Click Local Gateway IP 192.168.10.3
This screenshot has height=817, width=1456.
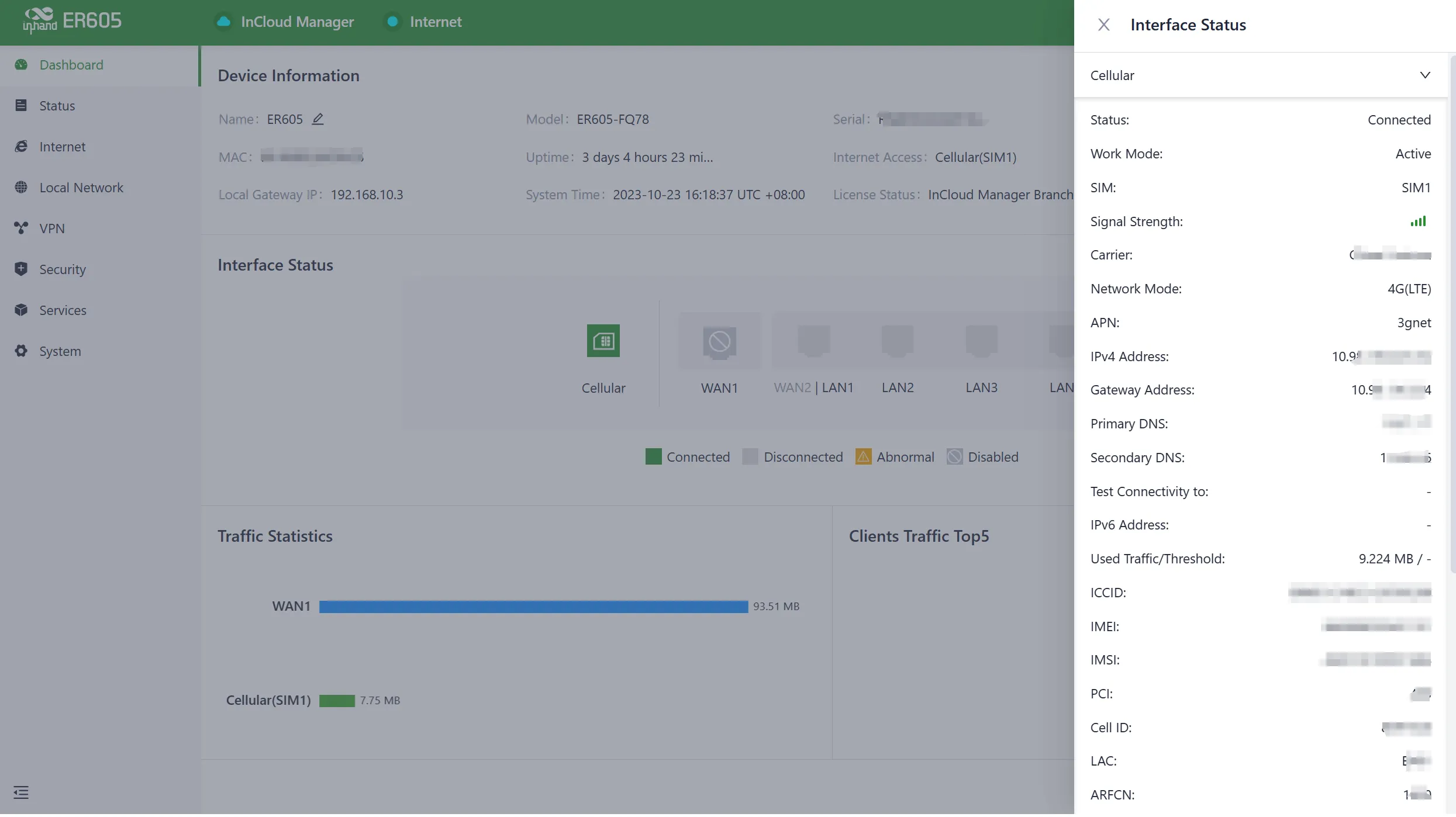pyautogui.click(x=367, y=195)
